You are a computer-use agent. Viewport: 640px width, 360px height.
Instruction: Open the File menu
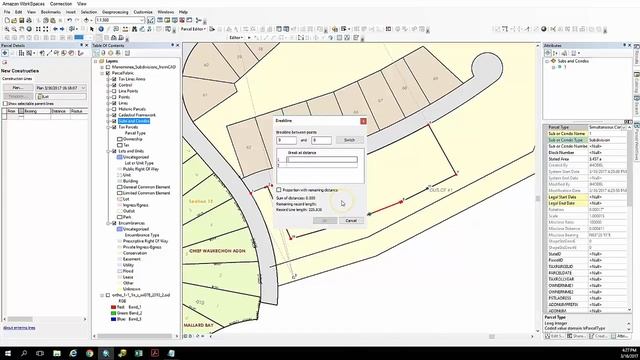[7, 12]
